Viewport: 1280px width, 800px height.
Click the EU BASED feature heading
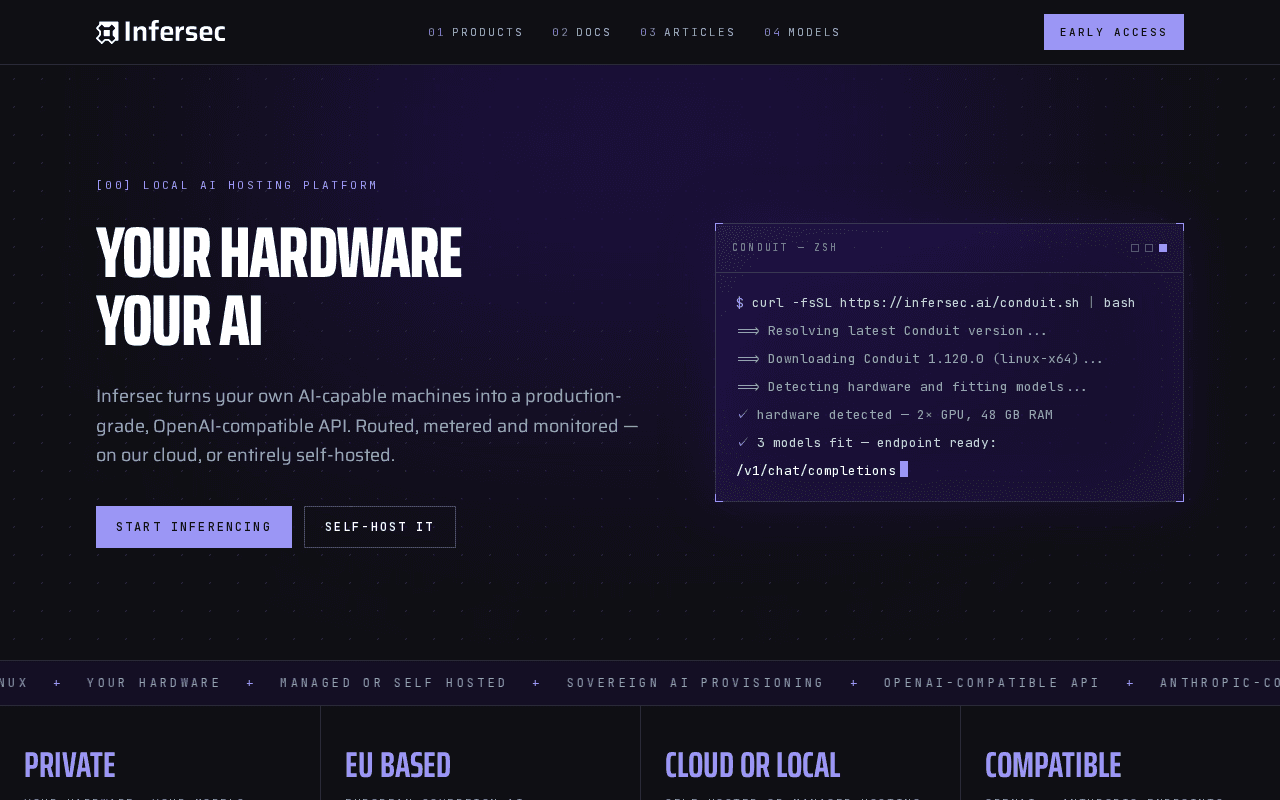398,765
